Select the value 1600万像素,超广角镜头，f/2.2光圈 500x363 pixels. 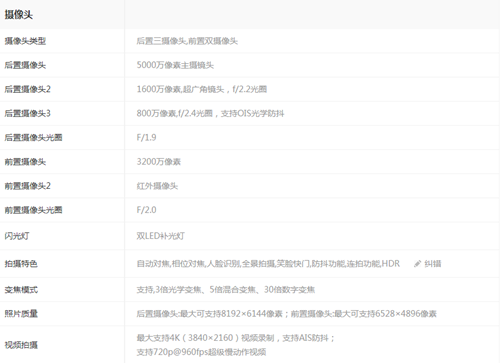pyautogui.click(x=202, y=89)
